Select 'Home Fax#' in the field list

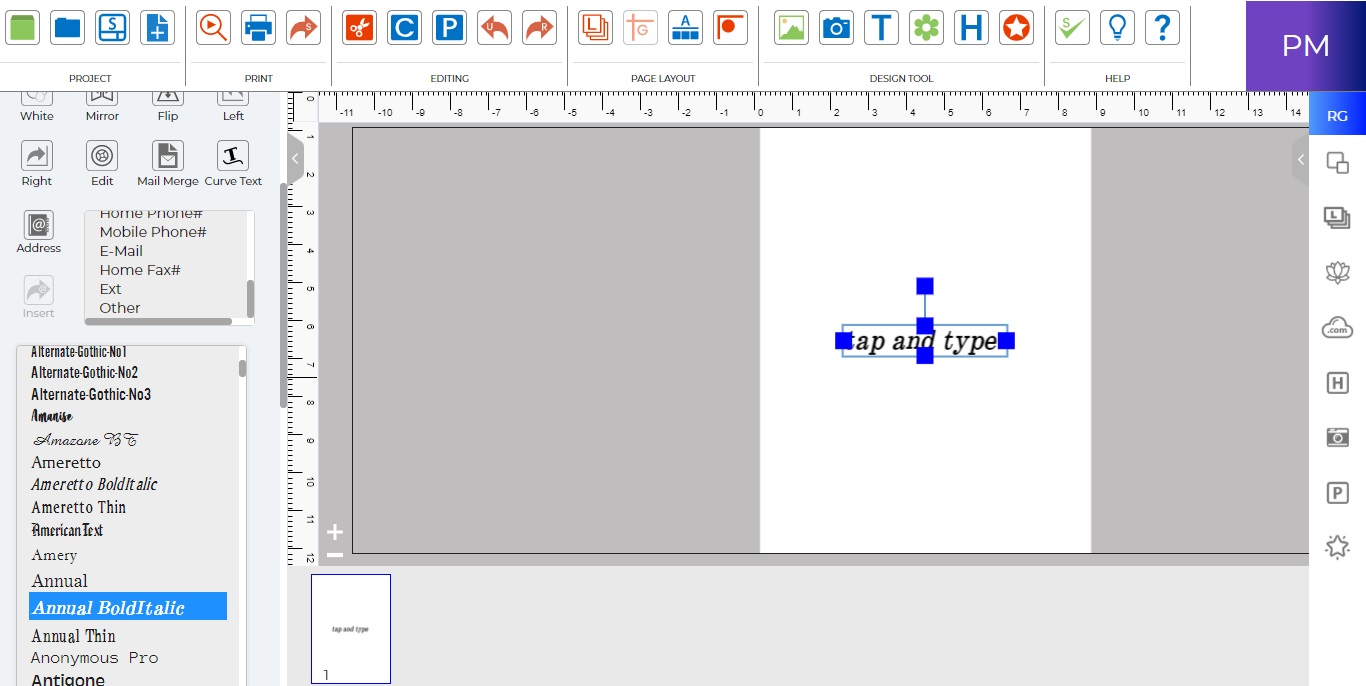140,270
